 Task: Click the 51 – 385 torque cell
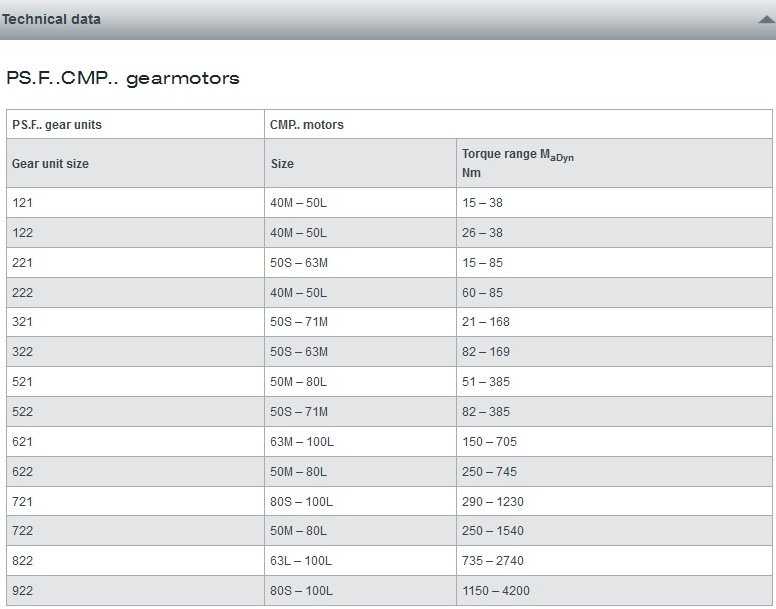click(x=614, y=381)
